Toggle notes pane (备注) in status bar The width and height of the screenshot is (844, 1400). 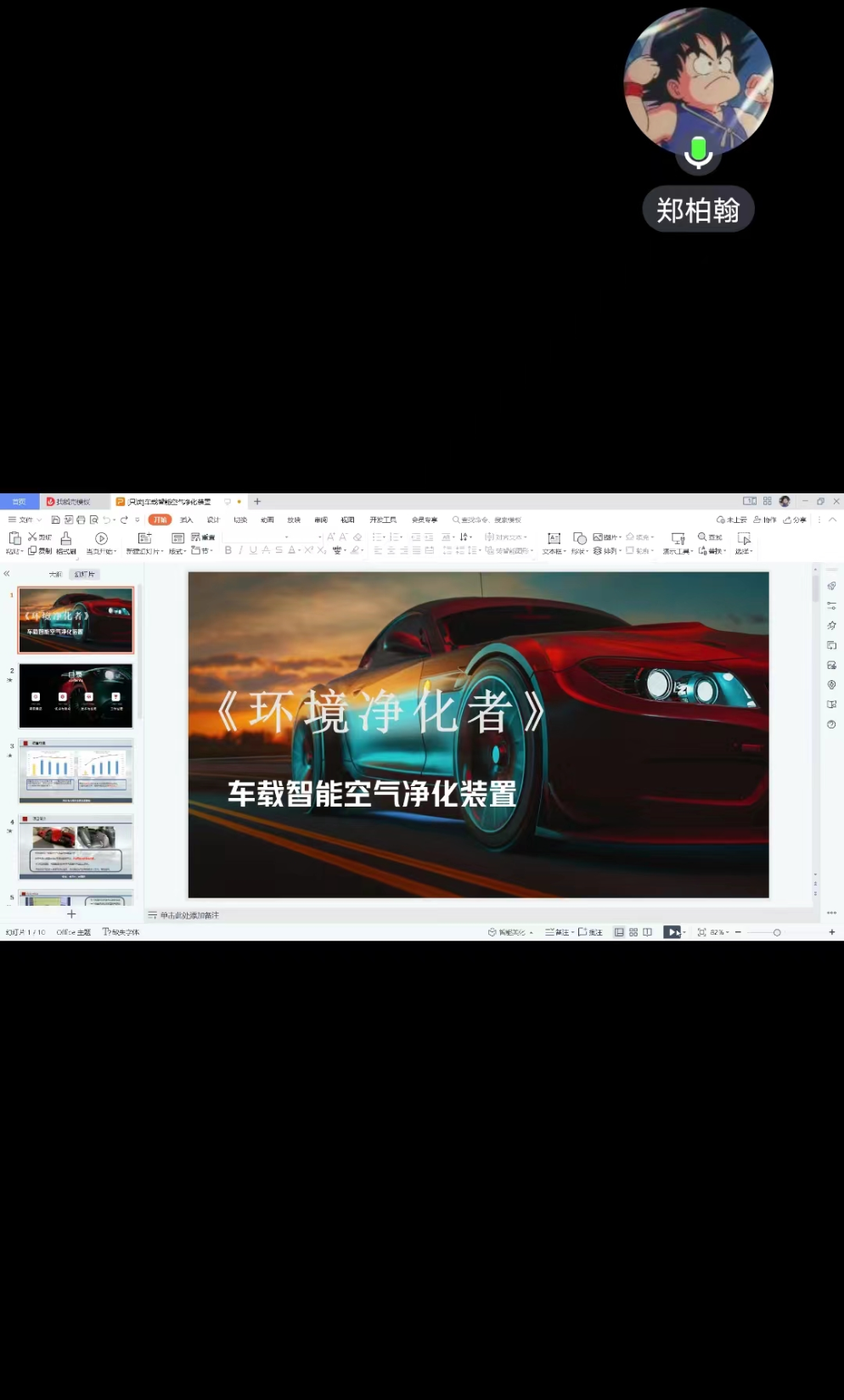[x=559, y=932]
